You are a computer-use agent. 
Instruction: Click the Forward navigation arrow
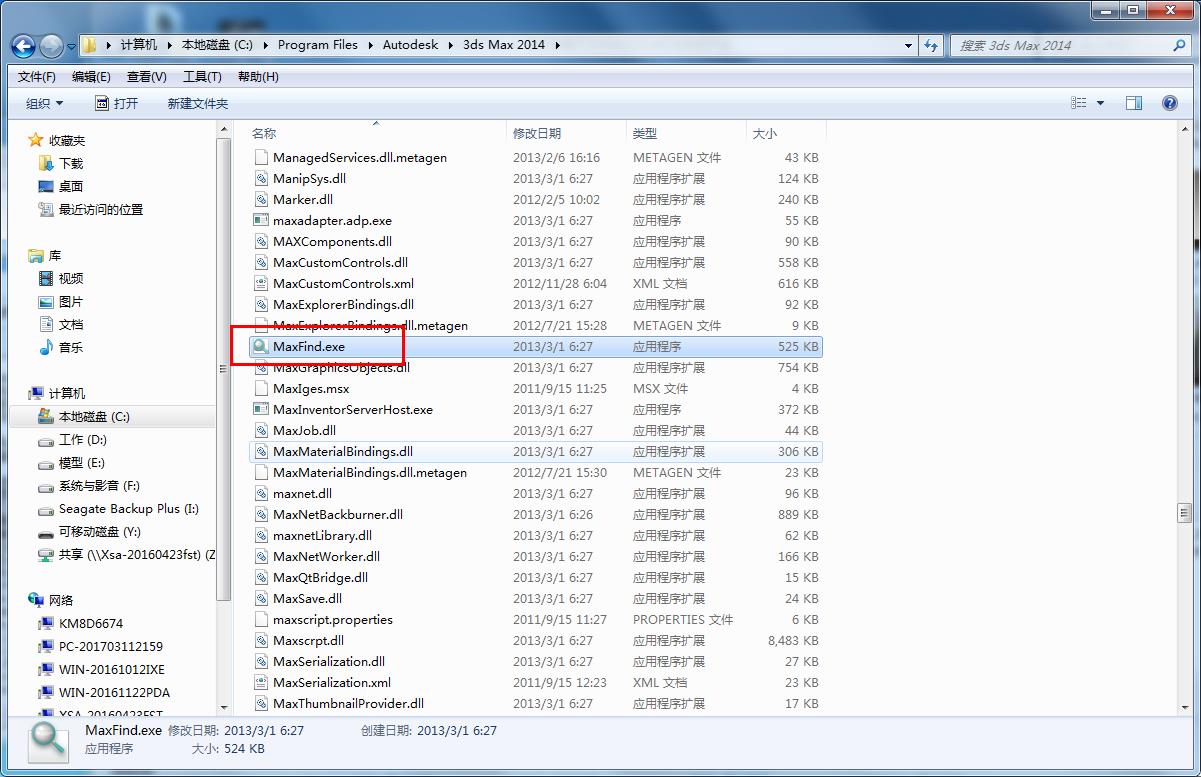(x=50, y=45)
